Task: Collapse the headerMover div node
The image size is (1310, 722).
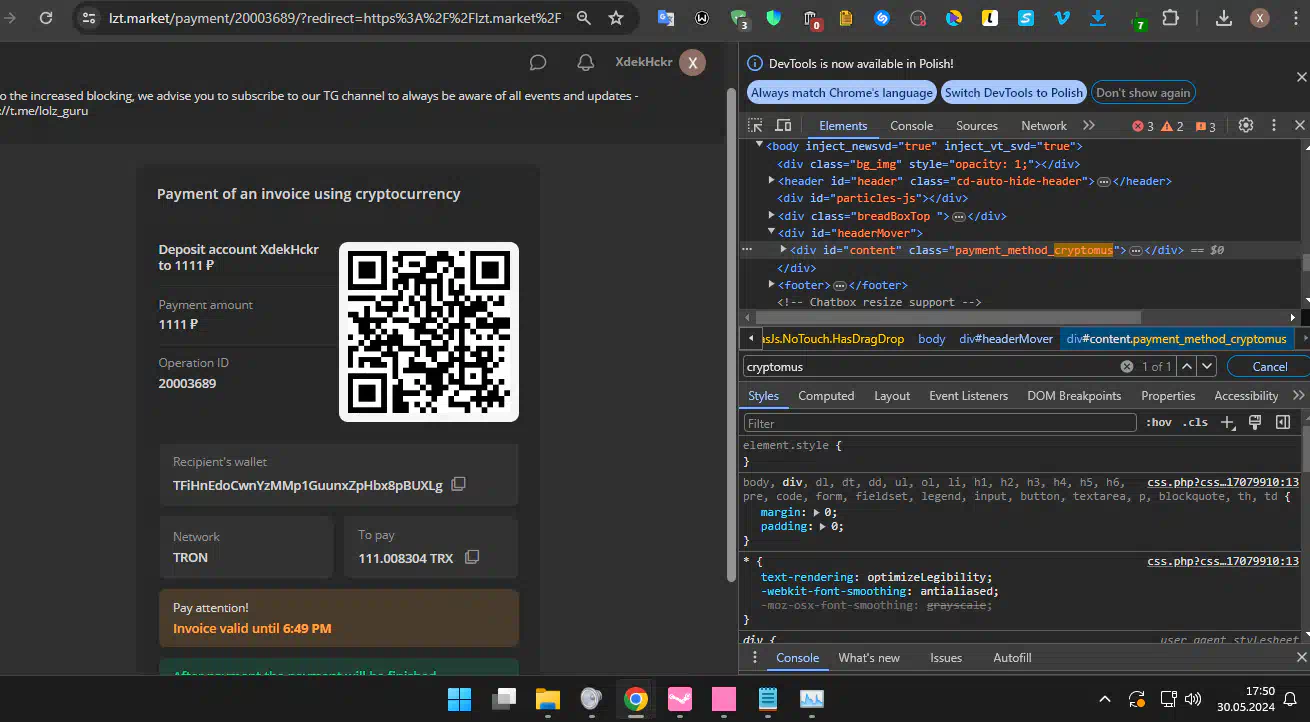Action: coord(771,233)
